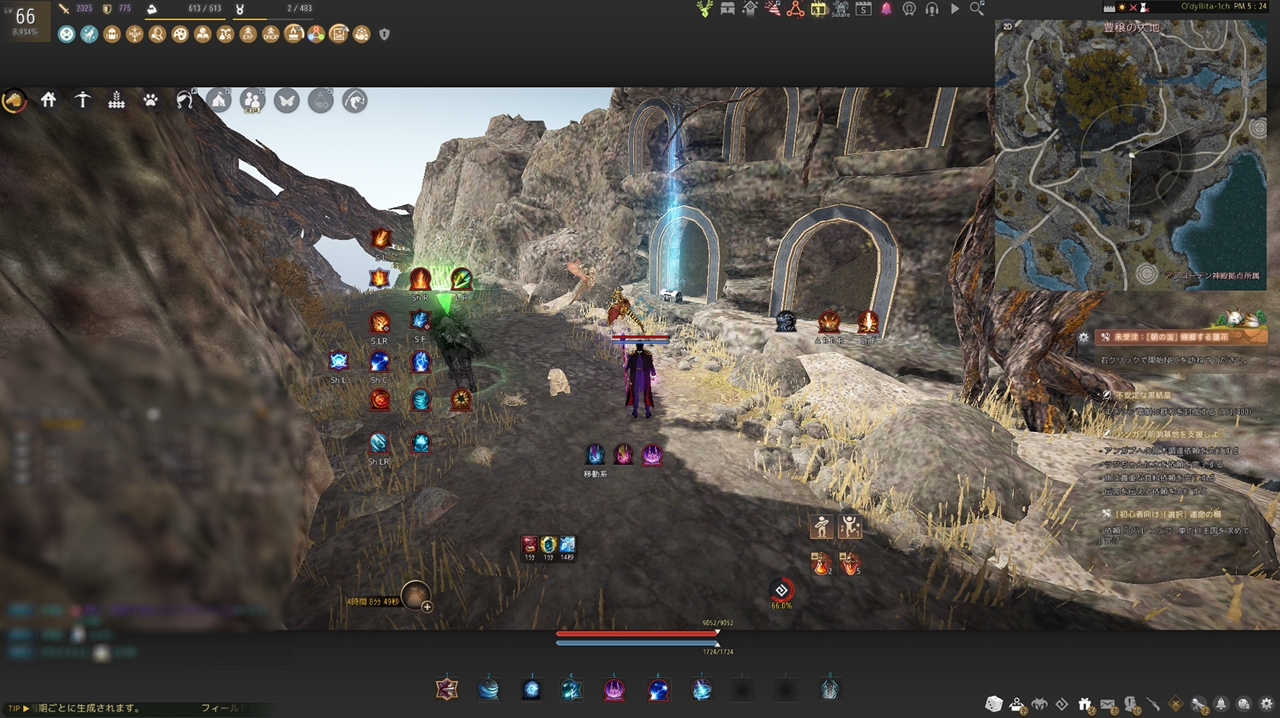This screenshot has height=718, width=1280.
Task: Open the magnifier search icon
Action: pos(977,9)
